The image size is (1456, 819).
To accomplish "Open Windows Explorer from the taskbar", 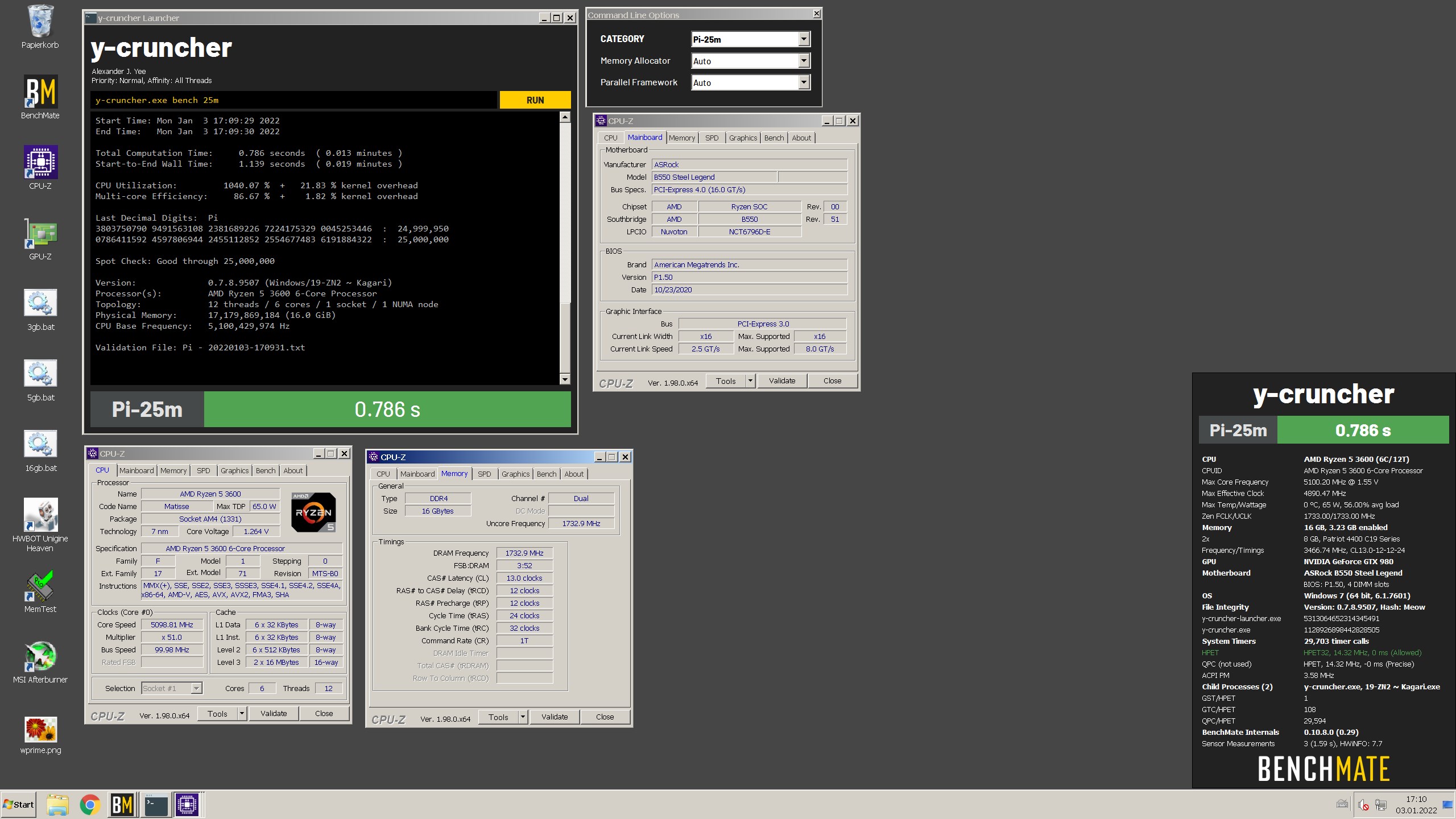I will click(x=57, y=805).
